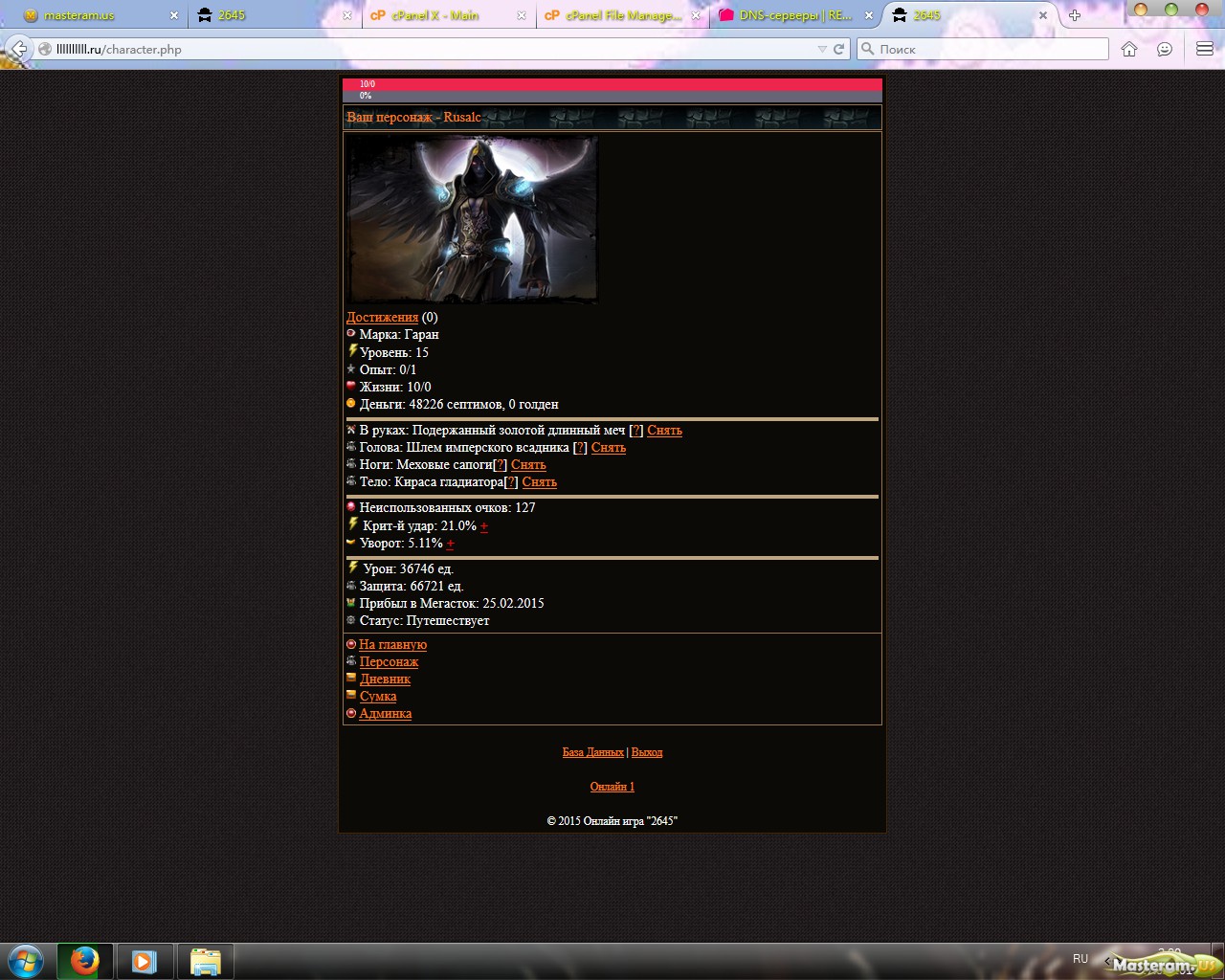Open the Персонаж link
The image size is (1225, 980).
(x=389, y=662)
